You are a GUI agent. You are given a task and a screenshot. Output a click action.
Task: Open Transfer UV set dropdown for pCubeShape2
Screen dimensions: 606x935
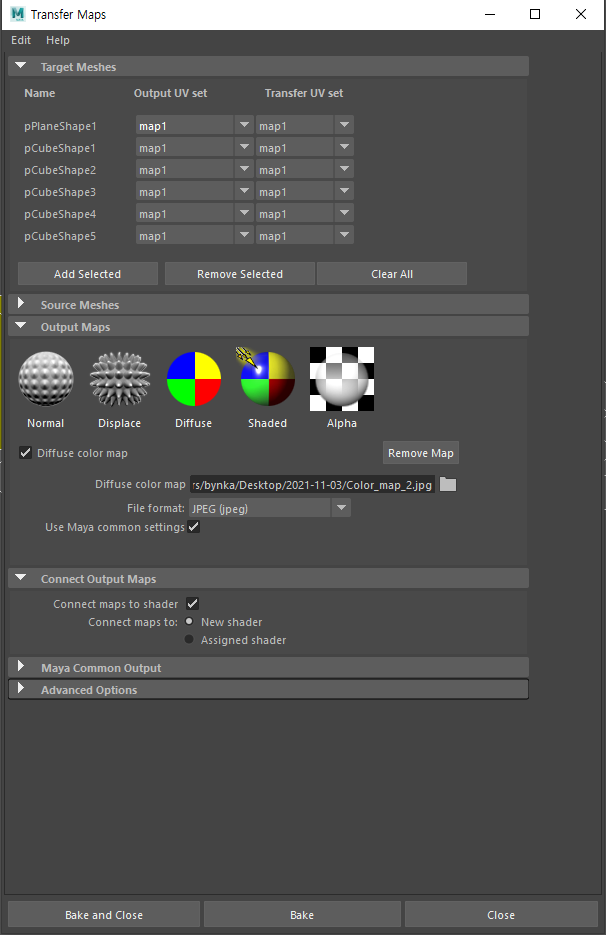click(344, 169)
